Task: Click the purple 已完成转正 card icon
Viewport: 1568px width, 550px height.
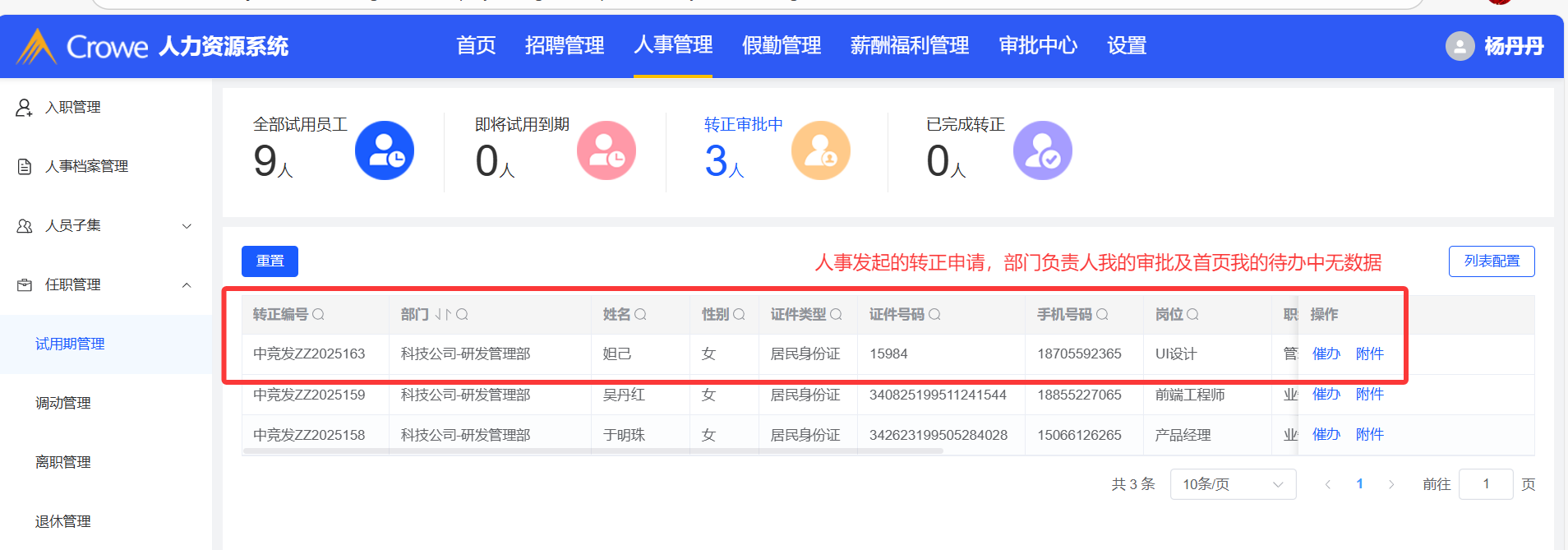Action: click(1043, 150)
